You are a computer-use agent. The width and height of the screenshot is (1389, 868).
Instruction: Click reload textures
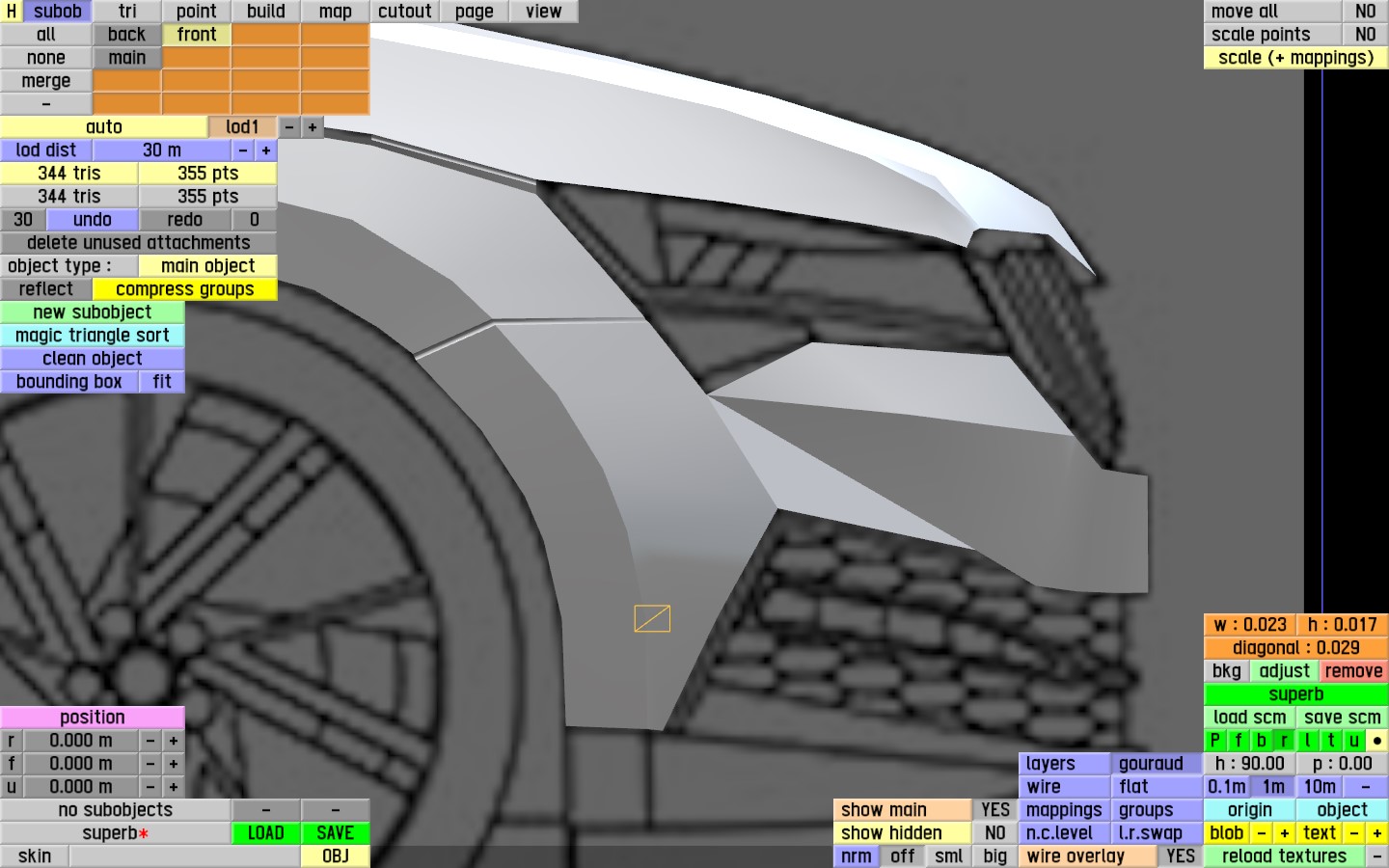(x=1285, y=856)
